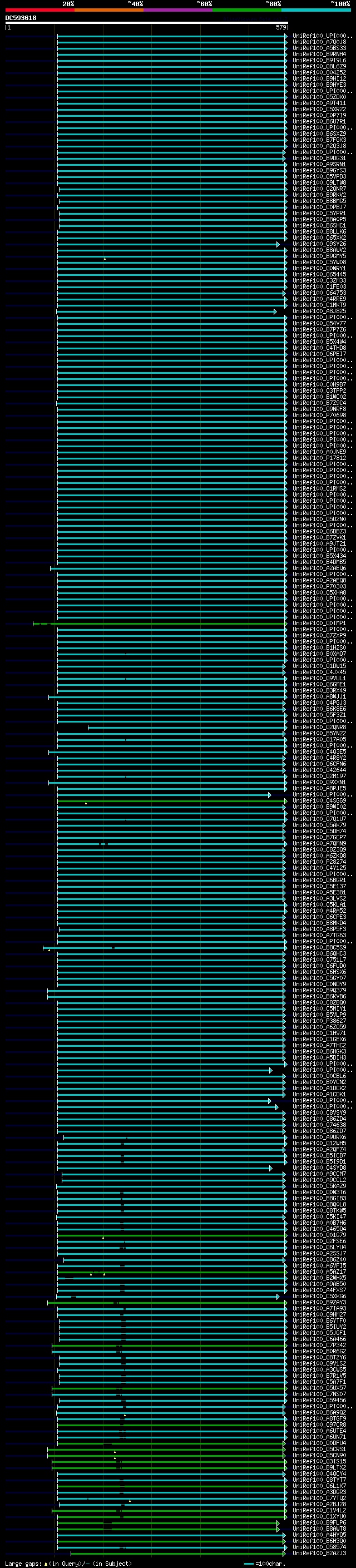Click the hit label UniRef100_Q9VUL1
Image resolution: width=356 pixels, height=1568 pixels.
coord(319,678)
